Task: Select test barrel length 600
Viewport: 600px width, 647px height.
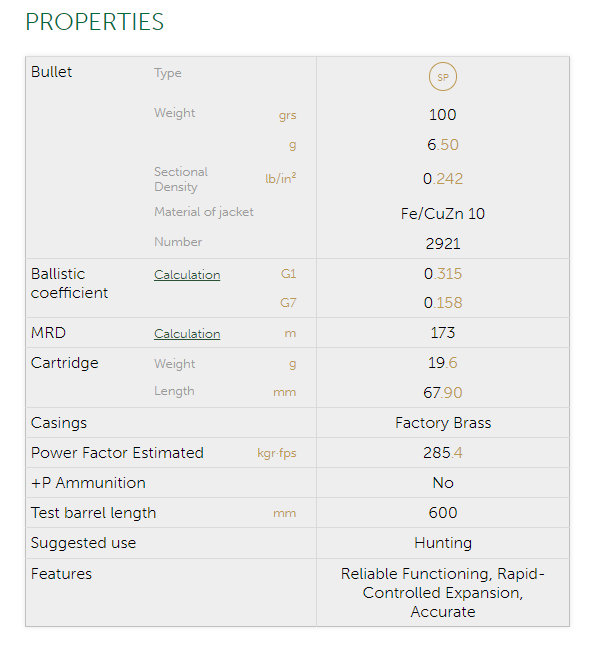Action: (442, 513)
